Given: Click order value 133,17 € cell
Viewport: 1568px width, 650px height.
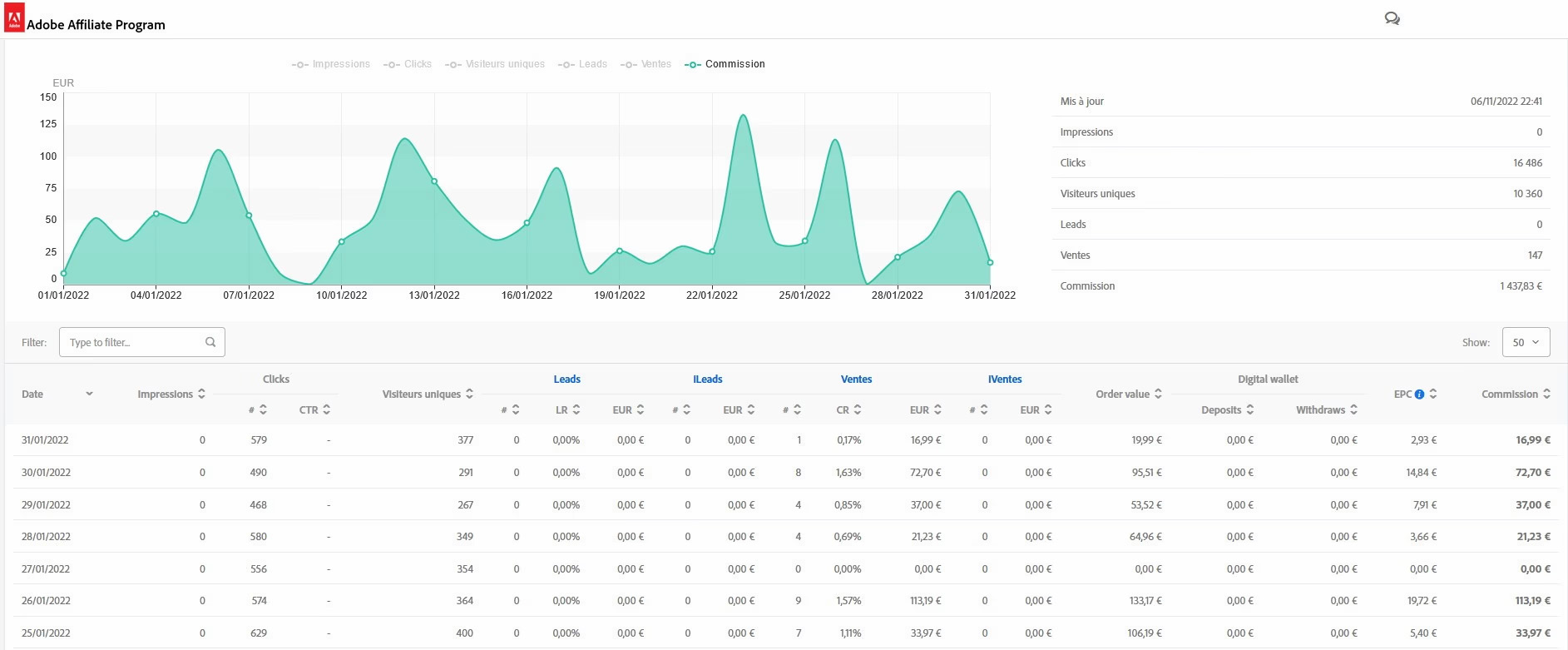Looking at the screenshot, I should click(1145, 601).
